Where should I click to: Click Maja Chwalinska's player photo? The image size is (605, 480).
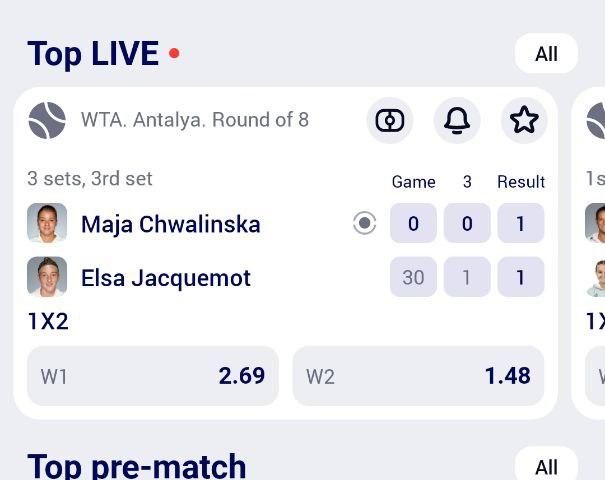pos(47,223)
